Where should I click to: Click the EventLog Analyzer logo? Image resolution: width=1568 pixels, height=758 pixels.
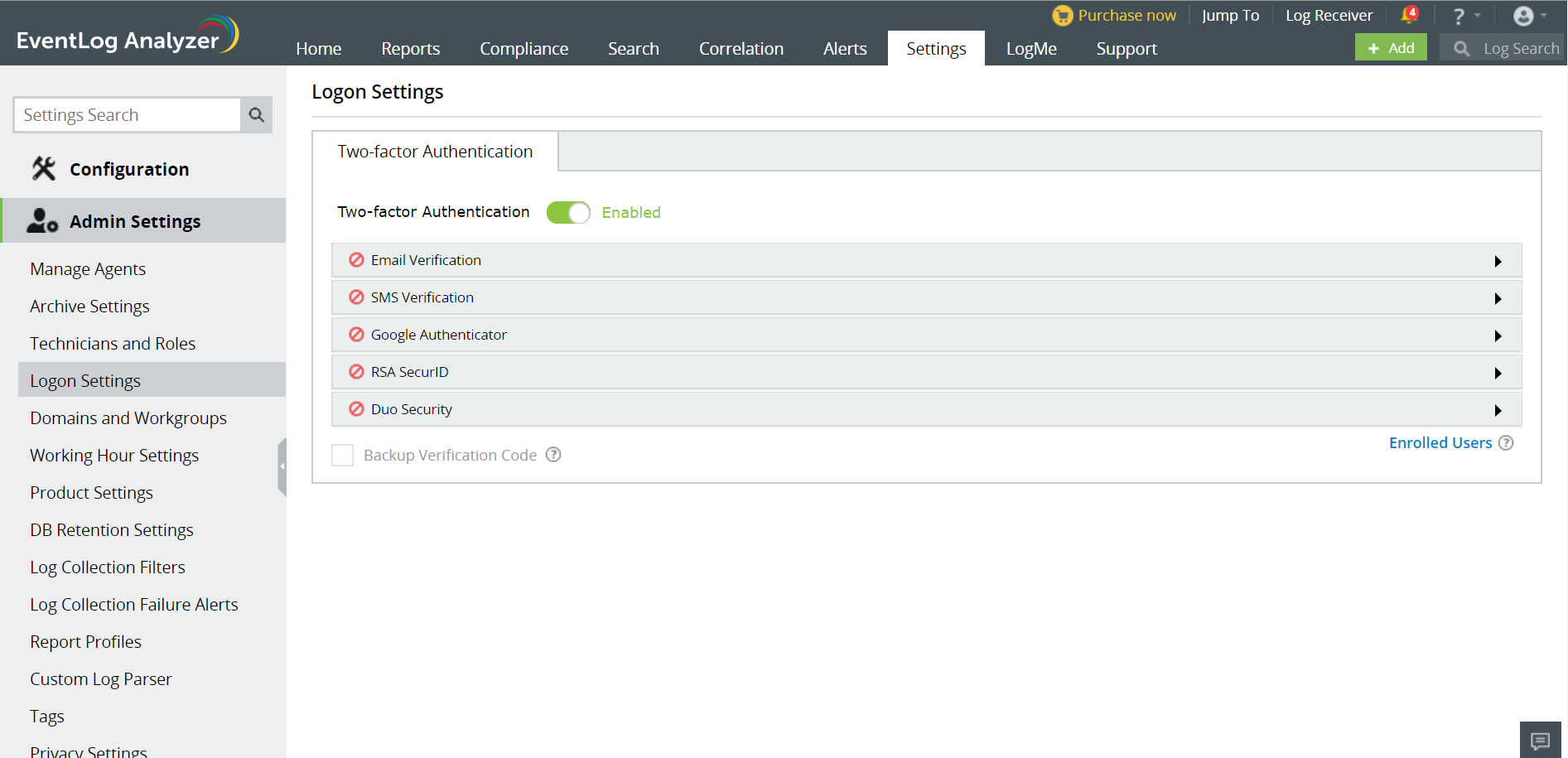tap(128, 35)
